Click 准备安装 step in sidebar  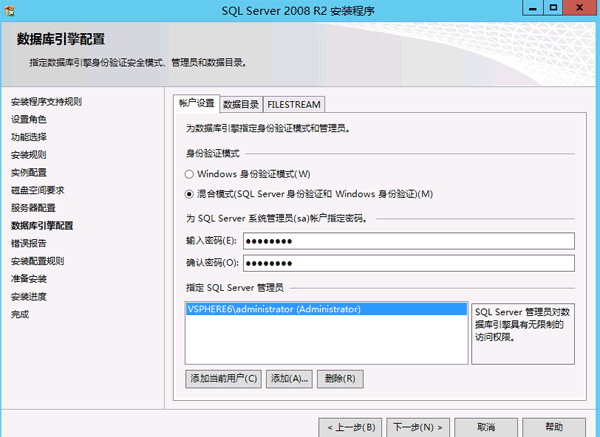pos(29,279)
